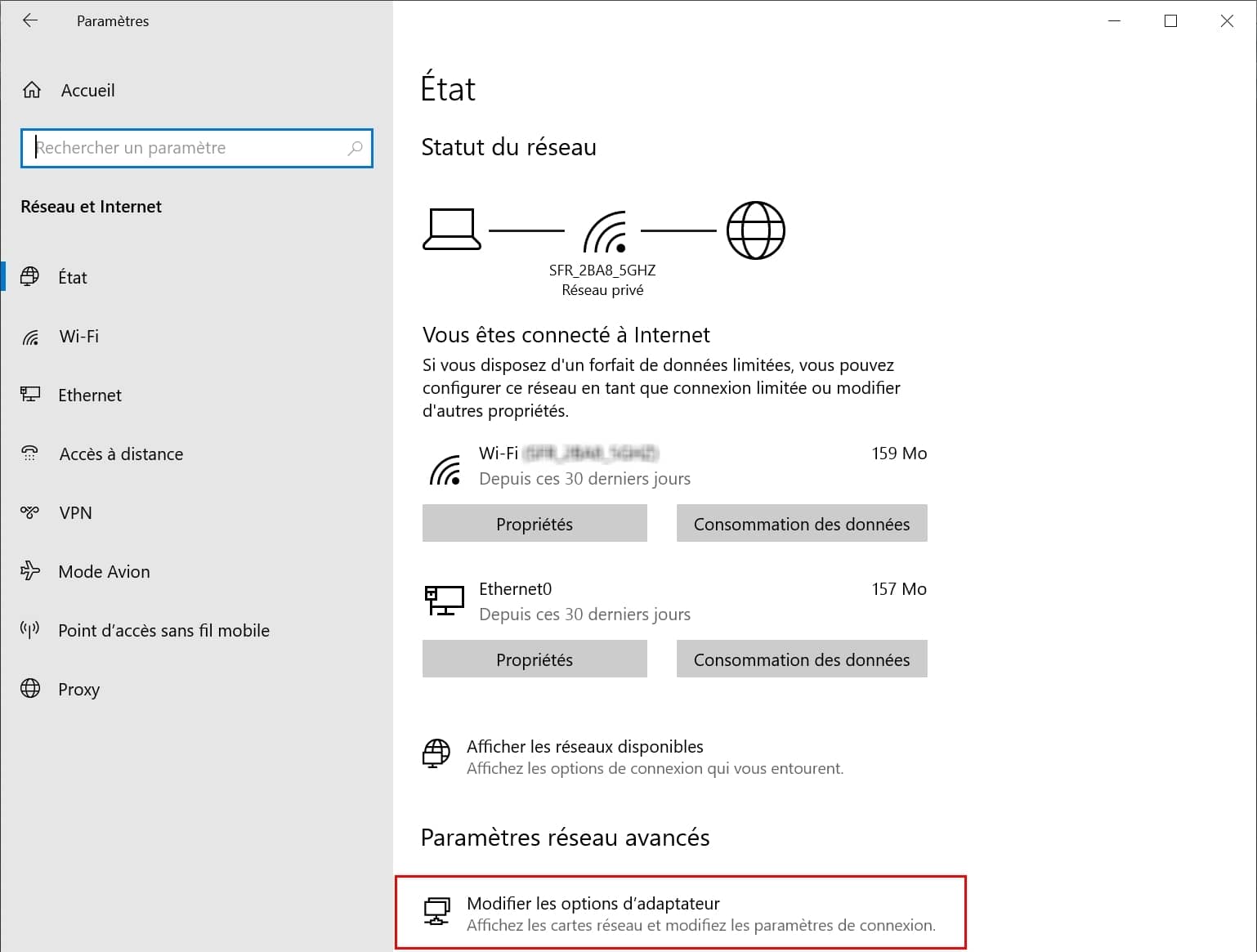Click the network adapter options icon
The width and height of the screenshot is (1257, 952).
(436, 911)
